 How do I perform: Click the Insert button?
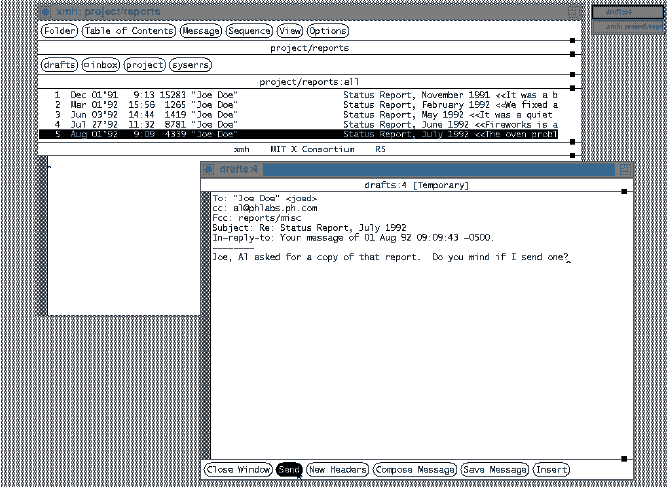coord(551,470)
